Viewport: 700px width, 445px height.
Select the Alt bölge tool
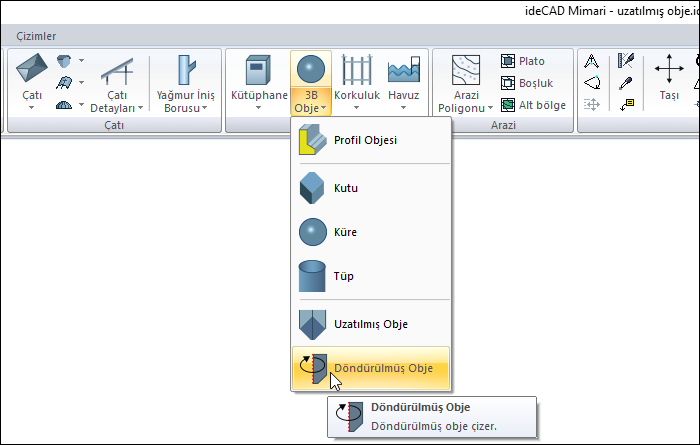click(x=533, y=105)
